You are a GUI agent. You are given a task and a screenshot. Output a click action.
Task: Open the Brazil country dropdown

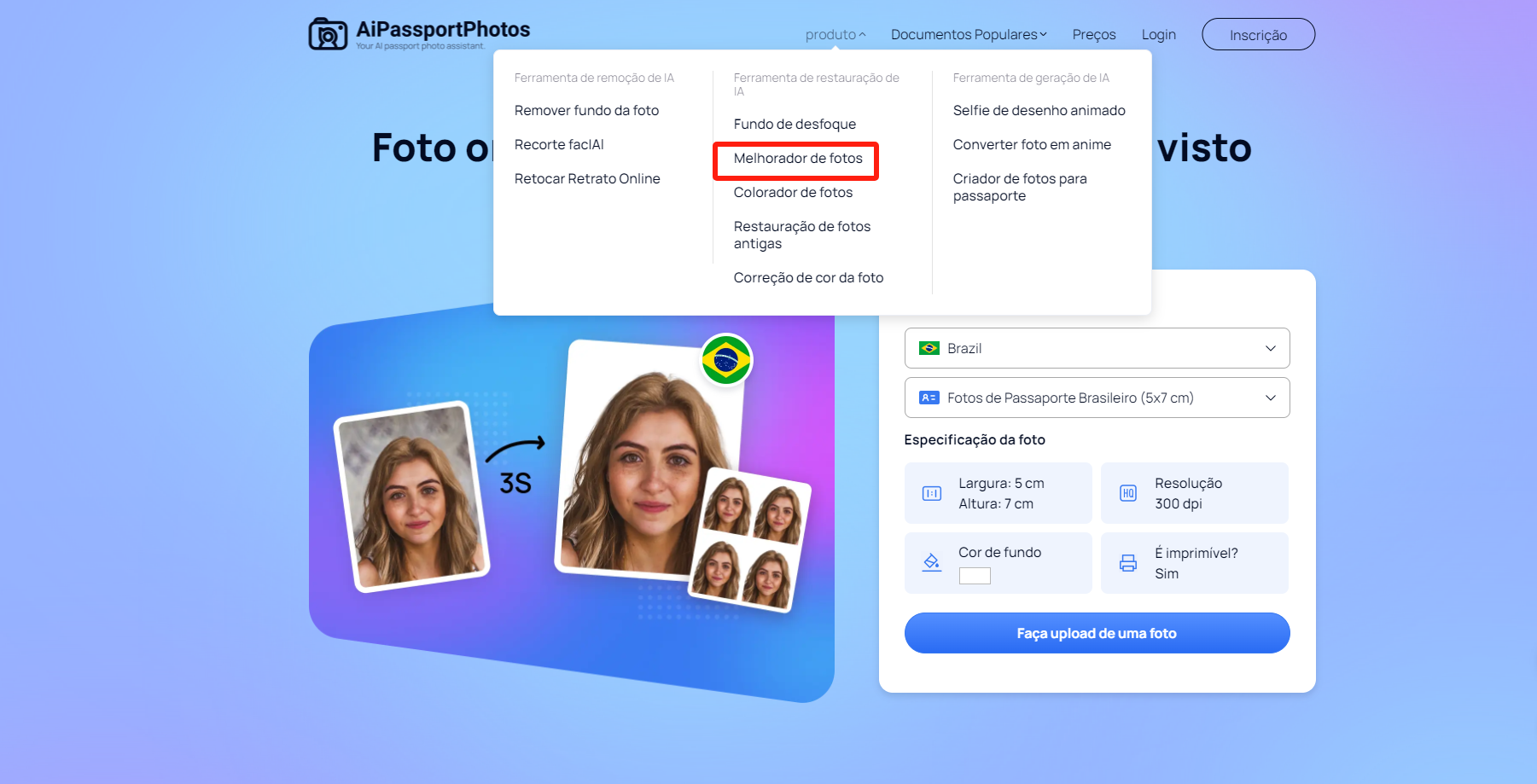1097,348
